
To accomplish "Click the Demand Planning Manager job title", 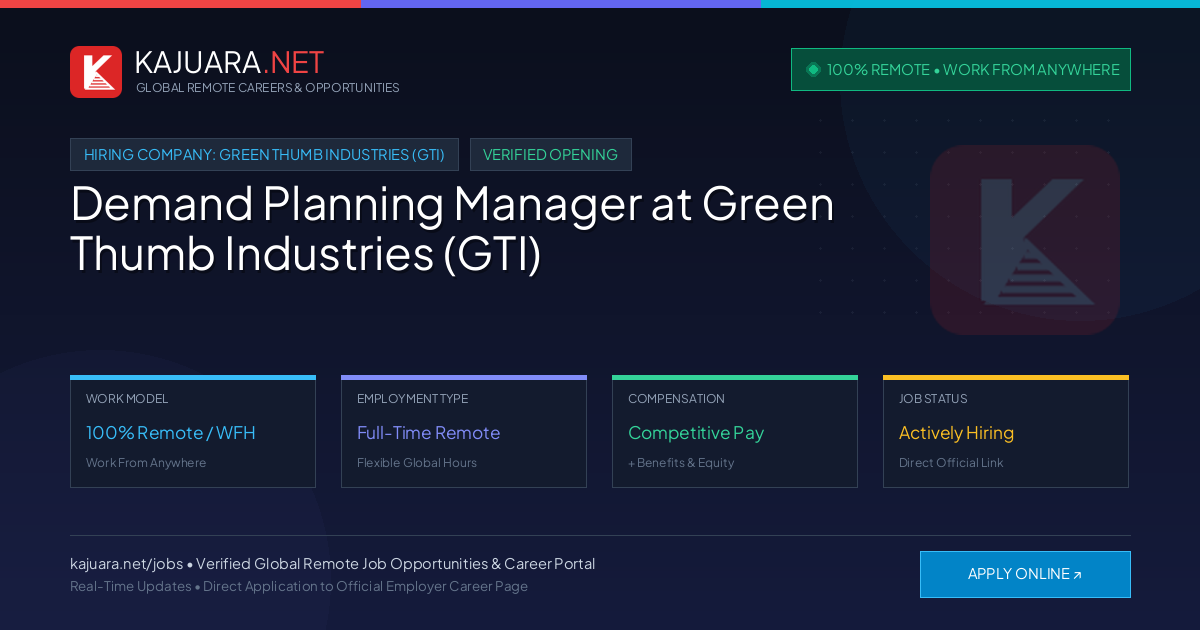I will tap(452, 228).
